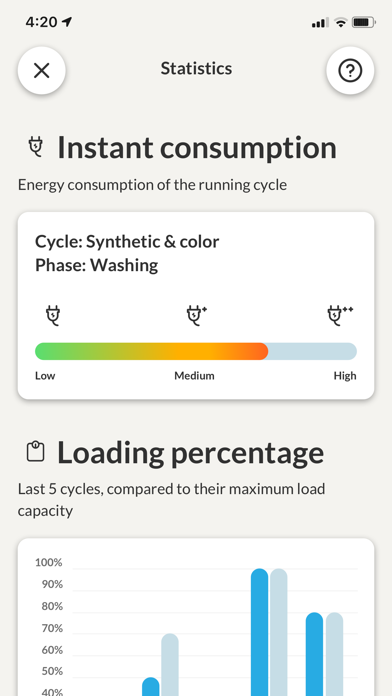Tap the plug icon beside Instant consumption

[x=36, y=148]
